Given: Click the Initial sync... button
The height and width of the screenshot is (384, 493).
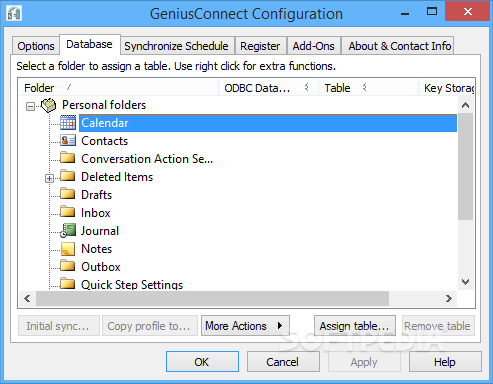Looking at the screenshot, I should pos(59,326).
